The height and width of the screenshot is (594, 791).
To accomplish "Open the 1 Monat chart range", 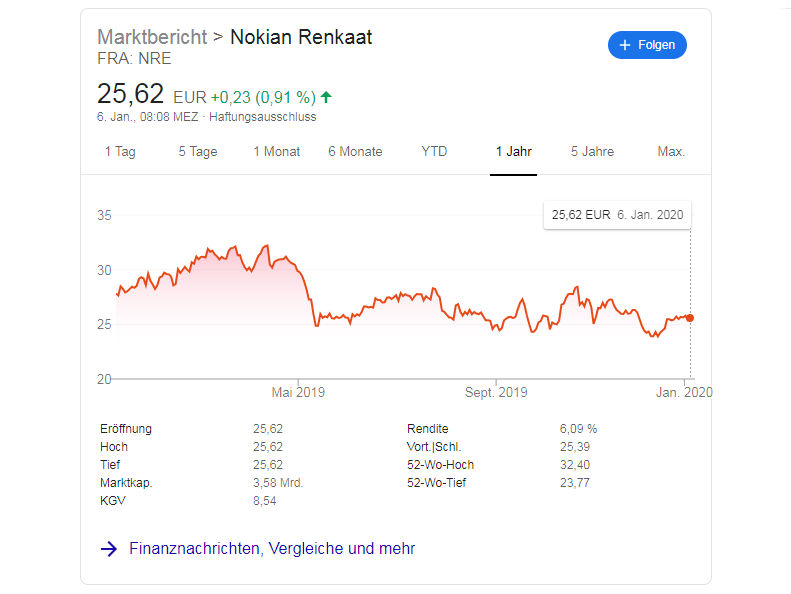I will click(x=276, y=151).
